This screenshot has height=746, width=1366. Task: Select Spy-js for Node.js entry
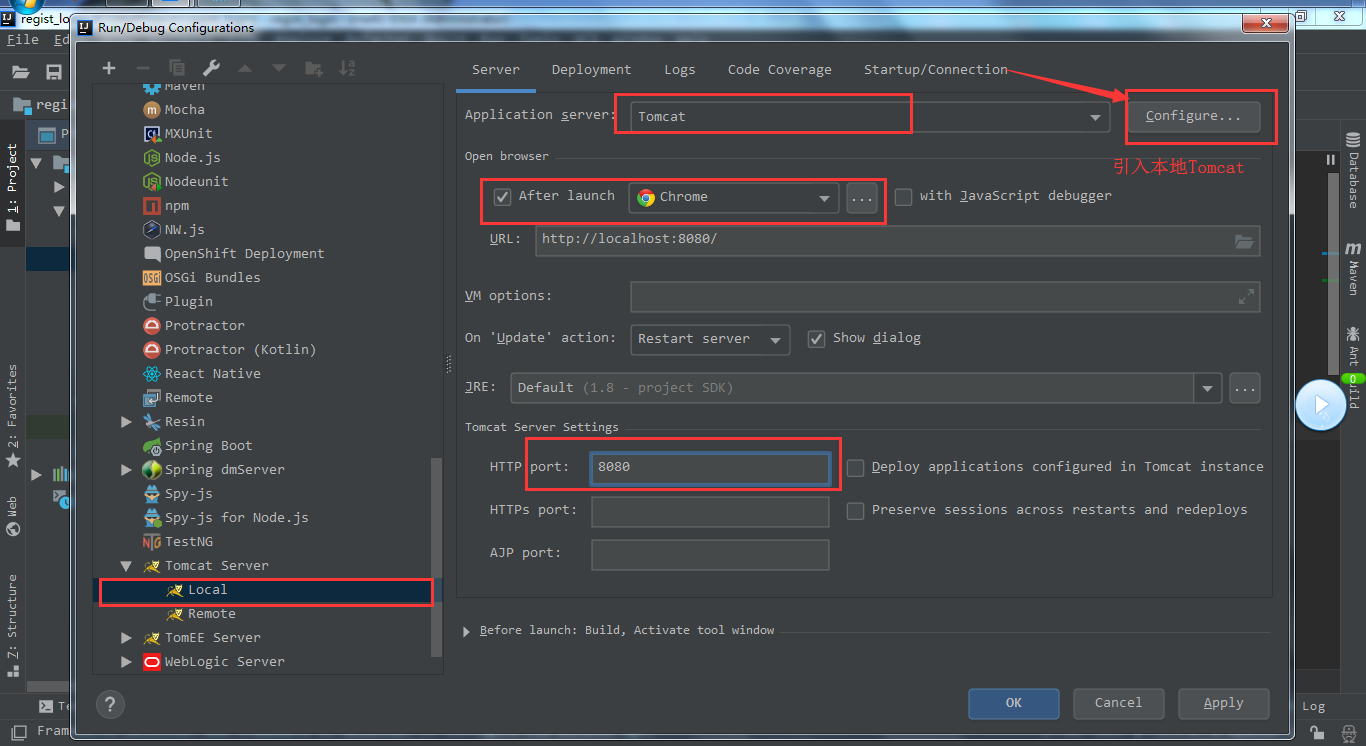pyautogui.click(x=236, y=517)
